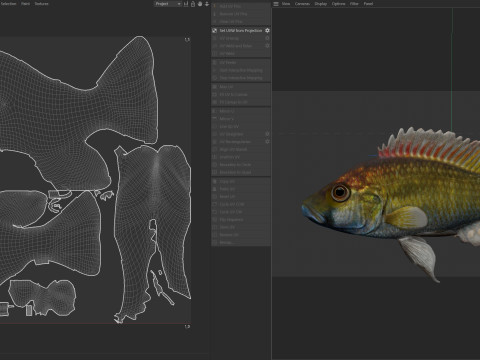Click Start Interactive Mapping

click(241, 70)
